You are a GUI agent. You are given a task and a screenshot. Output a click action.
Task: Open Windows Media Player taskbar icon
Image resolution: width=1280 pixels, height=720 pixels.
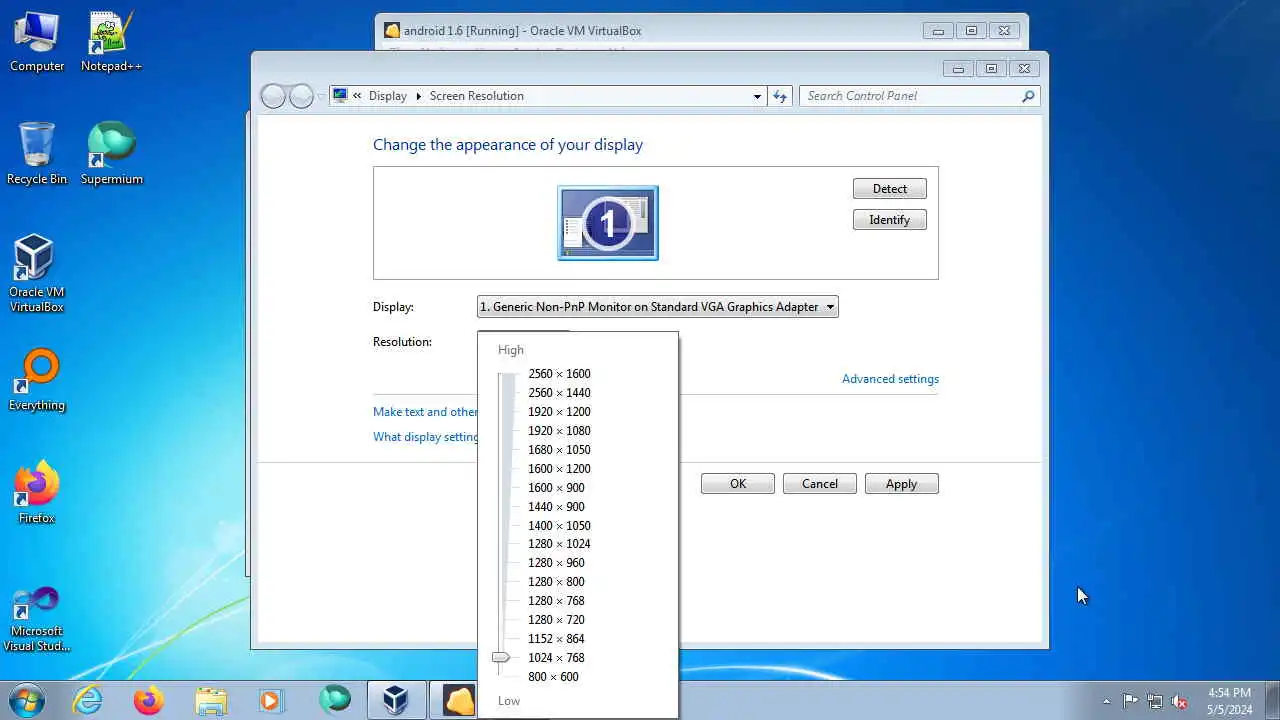click(271, 700)
